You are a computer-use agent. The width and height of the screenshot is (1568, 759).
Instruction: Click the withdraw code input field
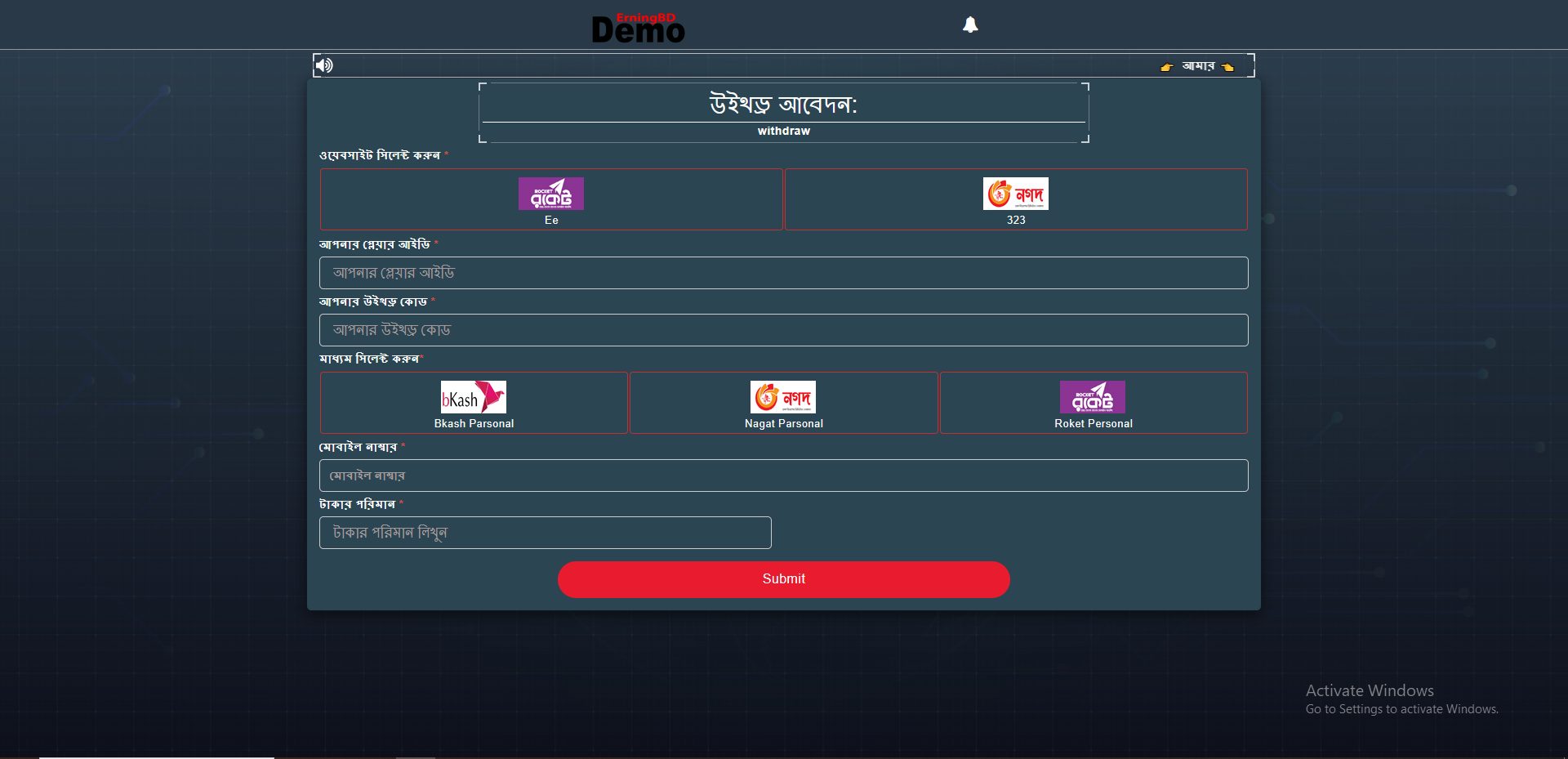[783, 330]
